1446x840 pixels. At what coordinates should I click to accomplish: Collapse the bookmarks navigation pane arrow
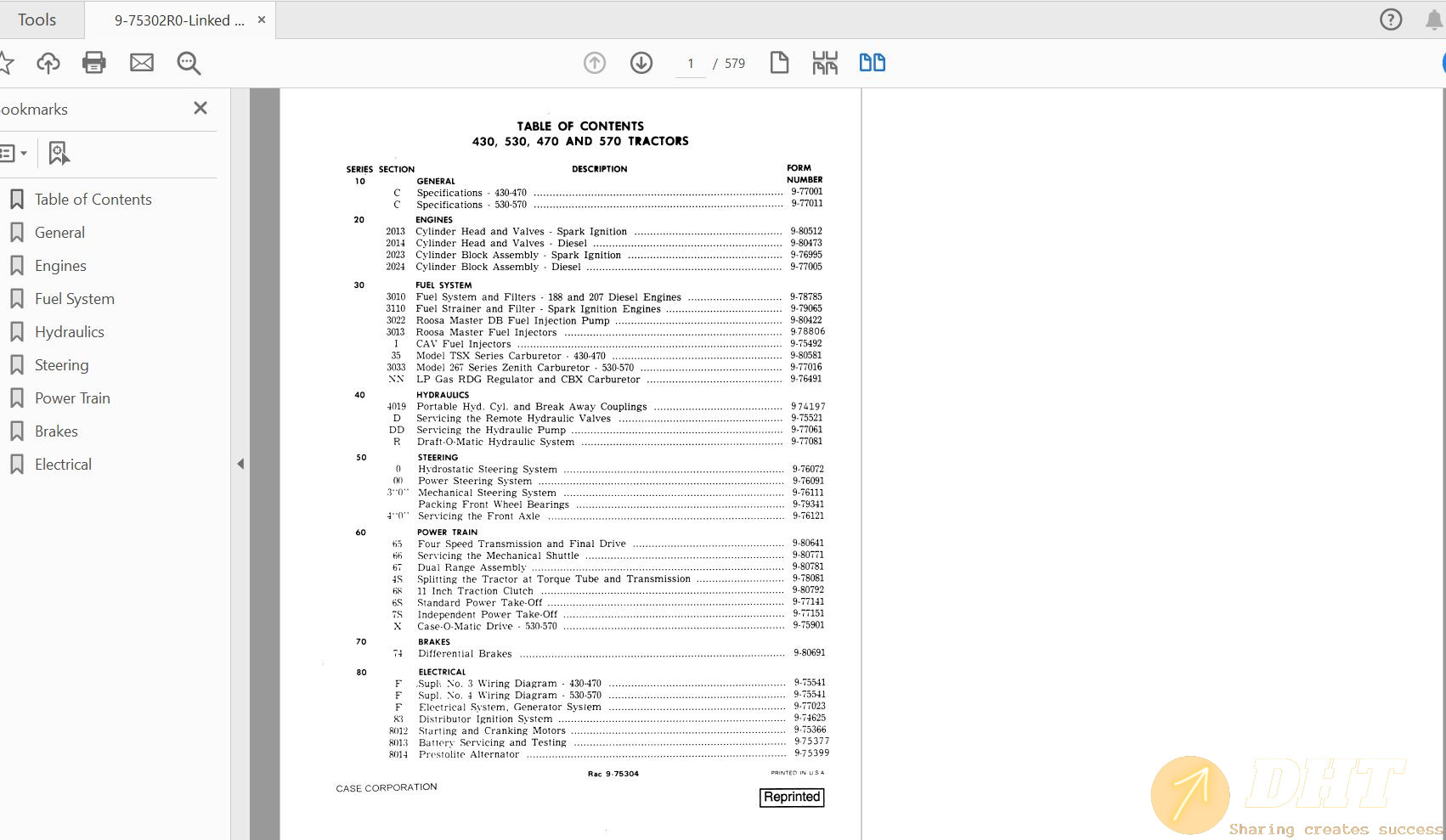click(240, 464)
